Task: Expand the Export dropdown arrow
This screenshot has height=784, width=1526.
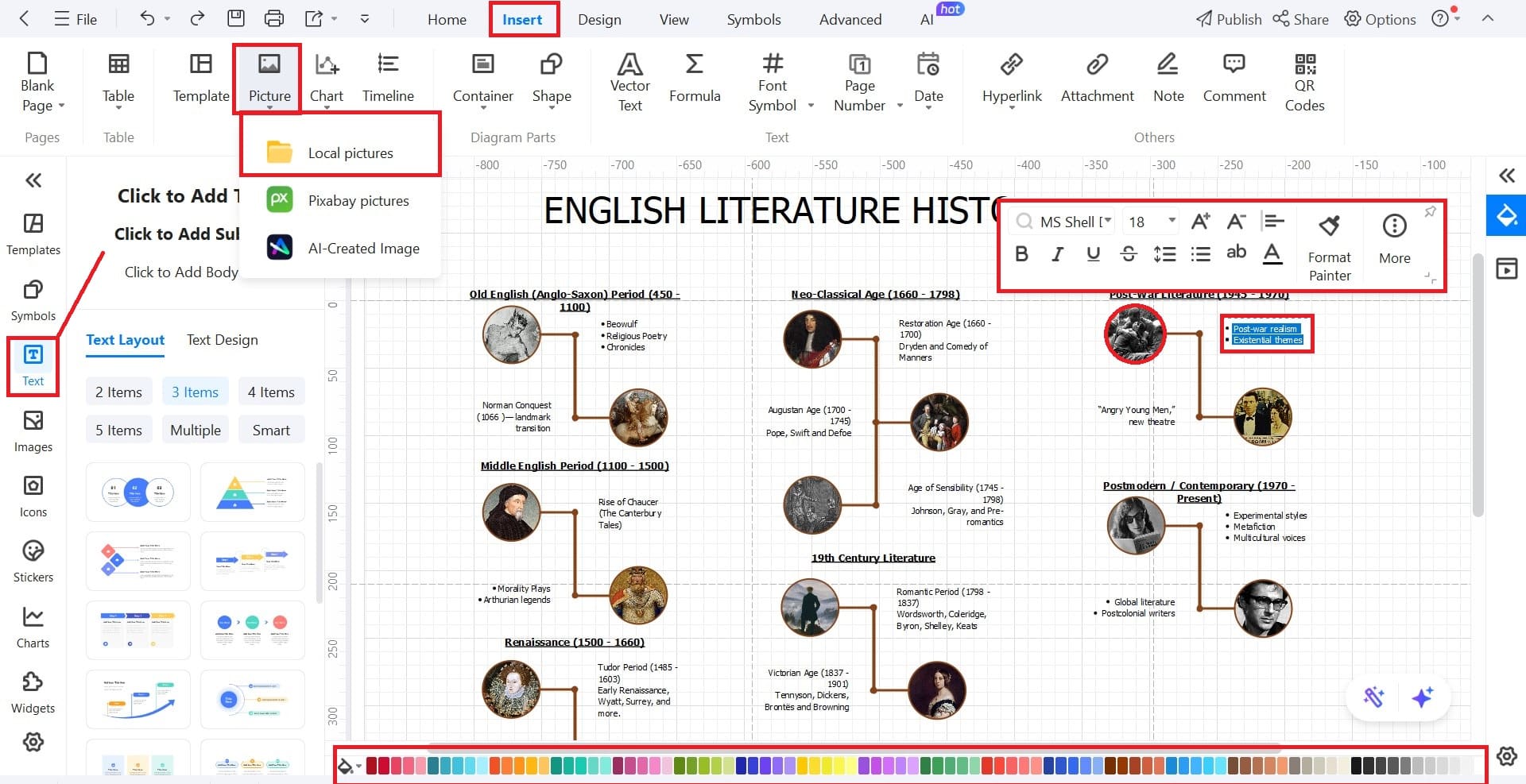Action: tap(334, 18)
